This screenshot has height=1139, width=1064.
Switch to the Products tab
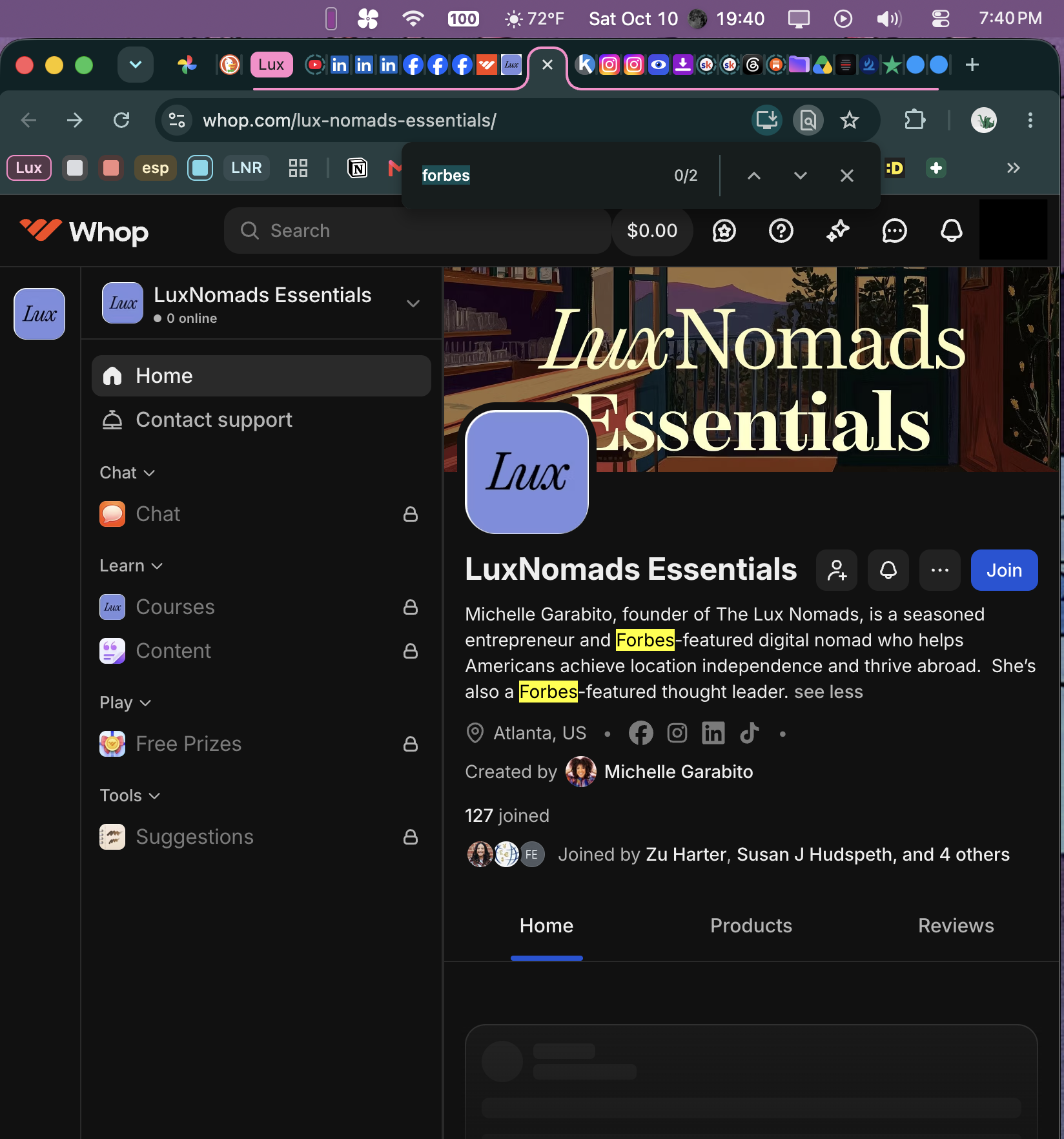coord(751,925)
